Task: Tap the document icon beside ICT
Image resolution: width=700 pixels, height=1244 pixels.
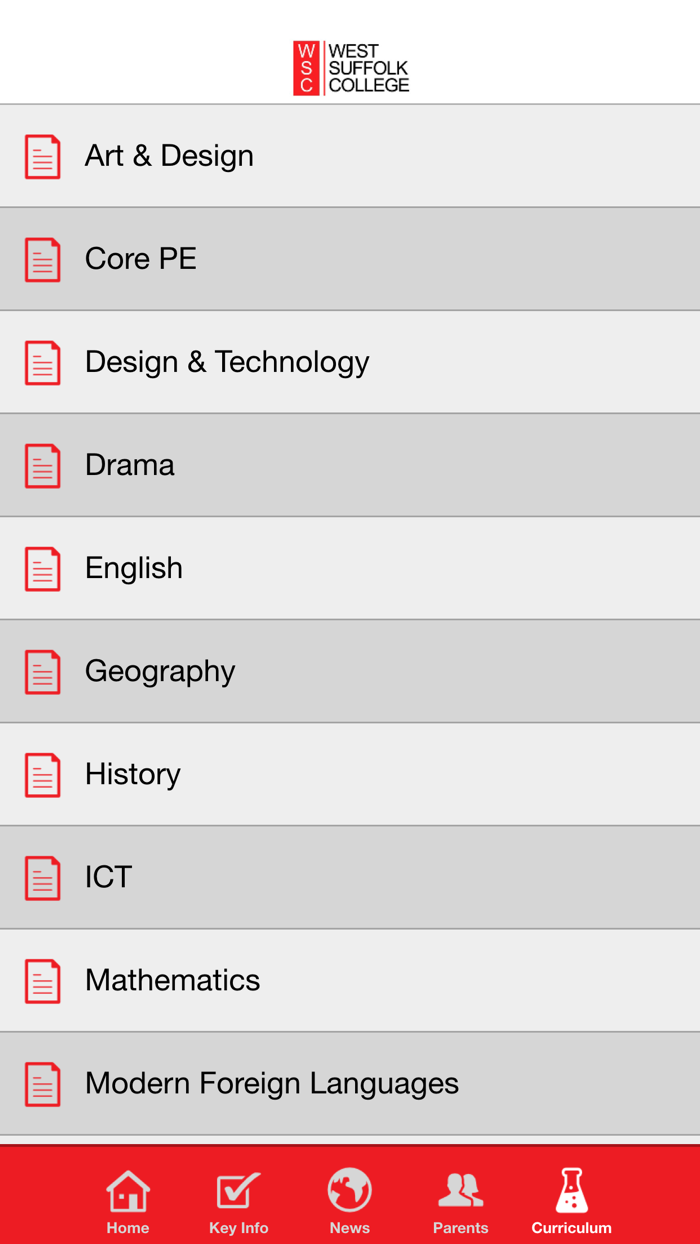Action: [43, 878]
